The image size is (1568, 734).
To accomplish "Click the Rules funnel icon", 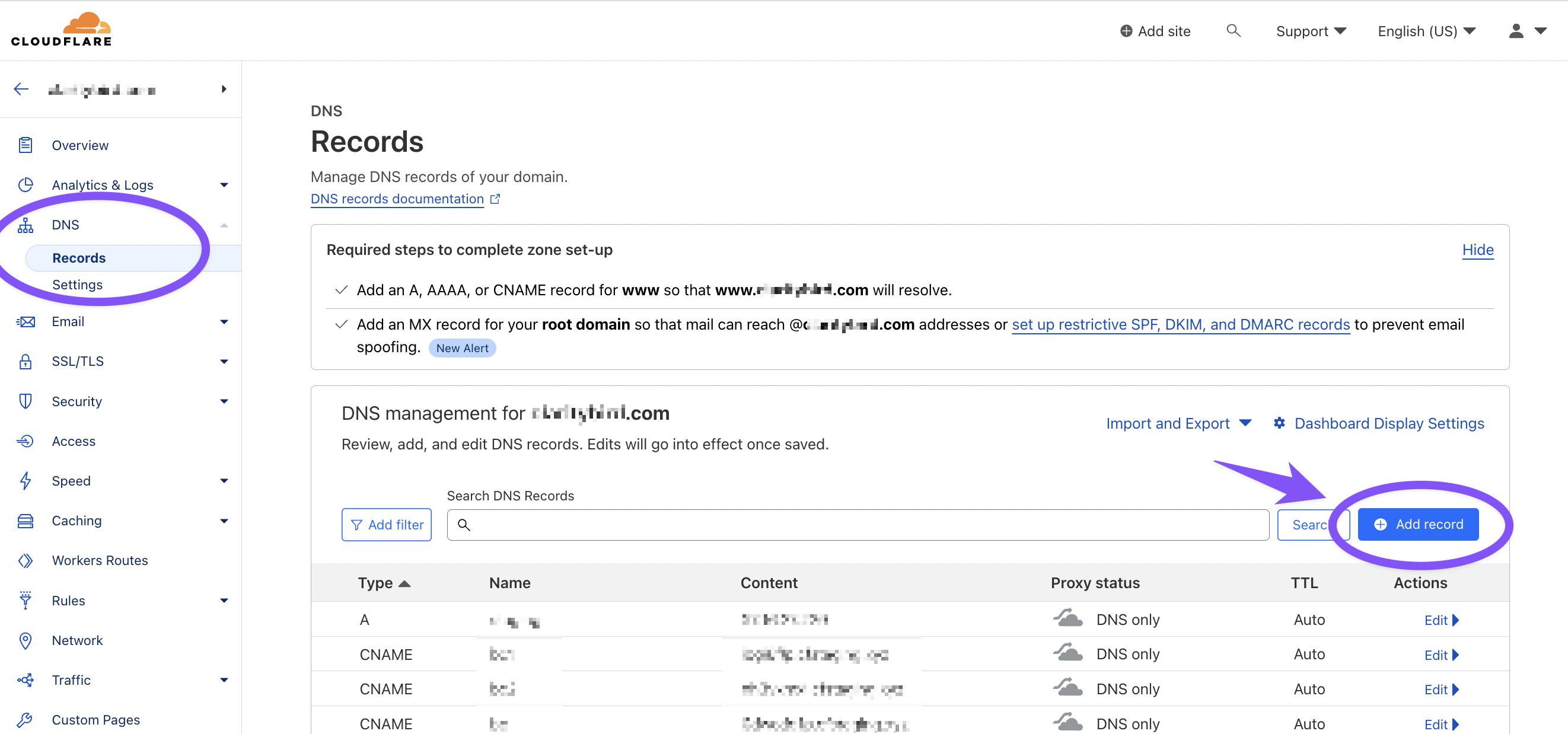I will [x=26, y=600].
